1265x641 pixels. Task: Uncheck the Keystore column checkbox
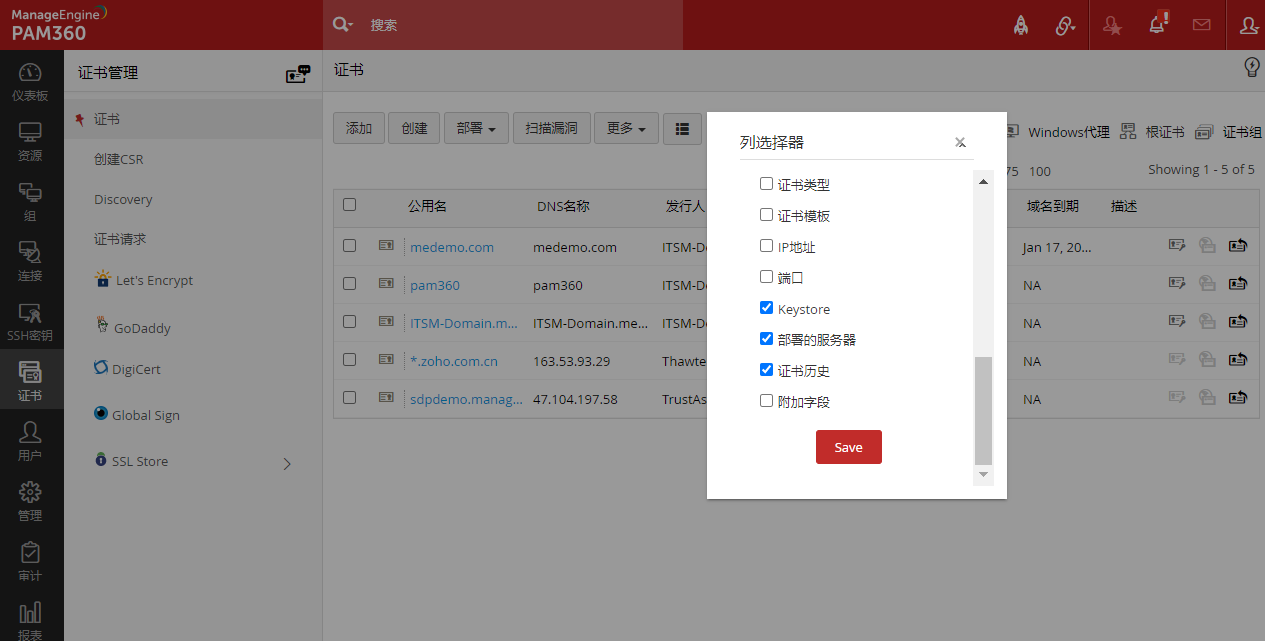click(767, 308)
